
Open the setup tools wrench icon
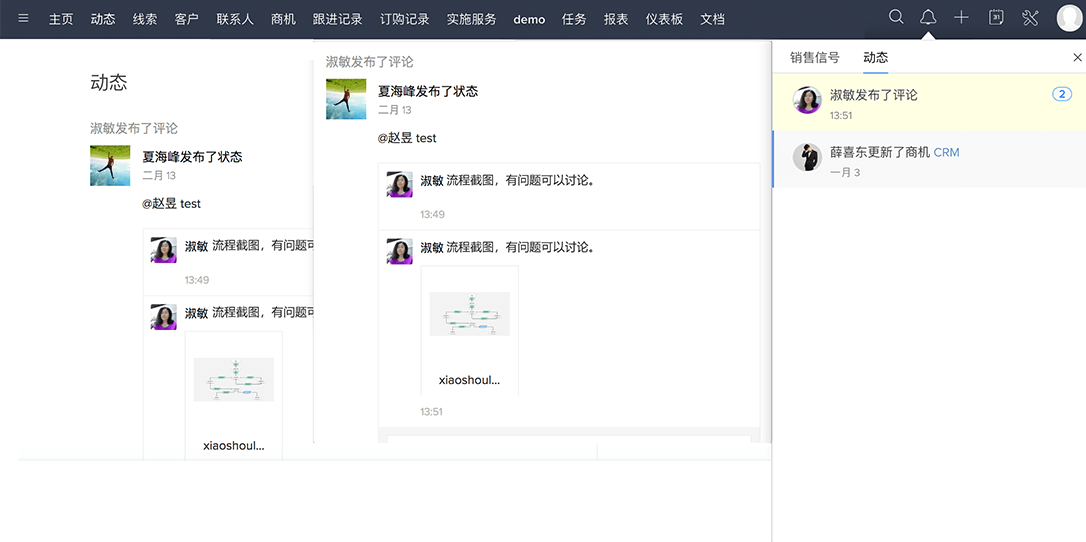point(1030,17)
